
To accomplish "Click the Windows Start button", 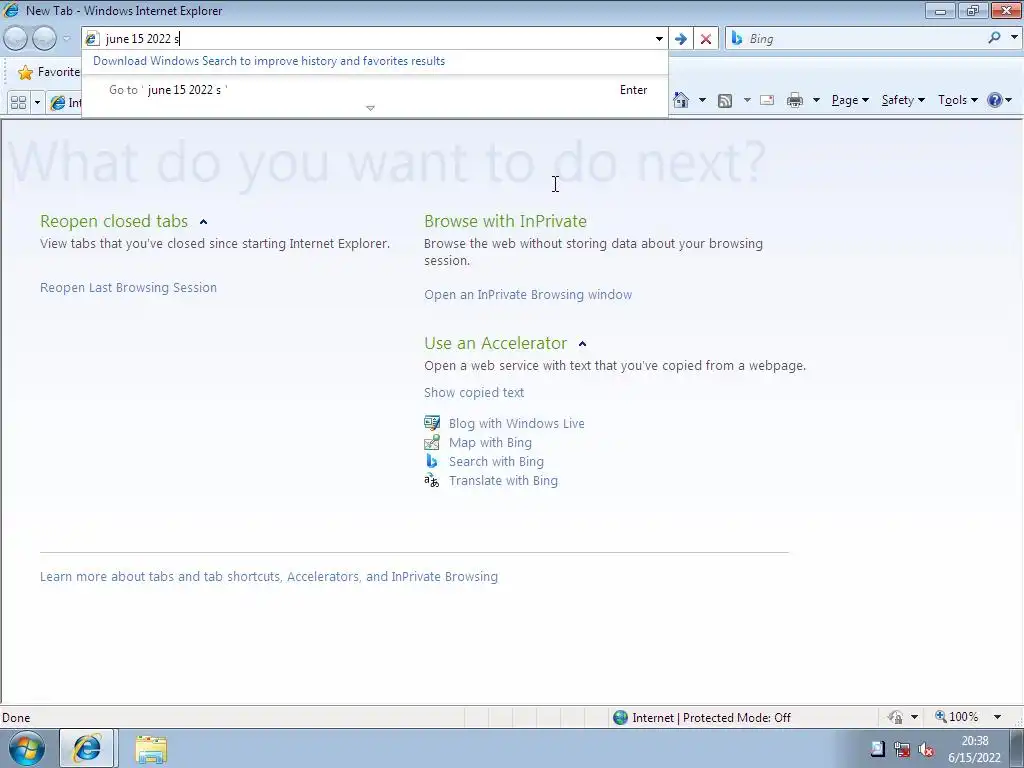I will 27,748.
